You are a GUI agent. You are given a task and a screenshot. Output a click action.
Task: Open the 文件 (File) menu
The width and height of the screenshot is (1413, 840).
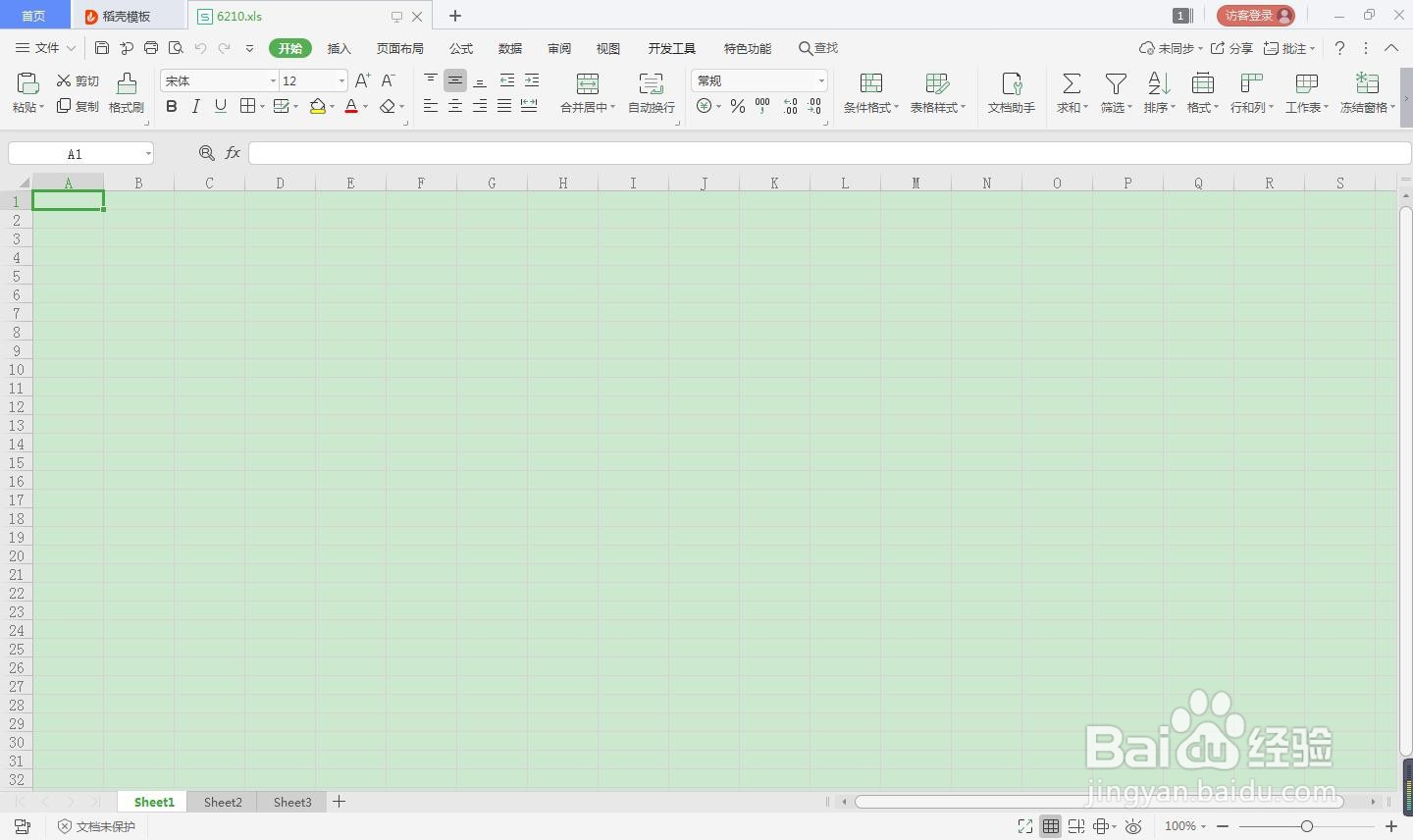tap(45, 47)
